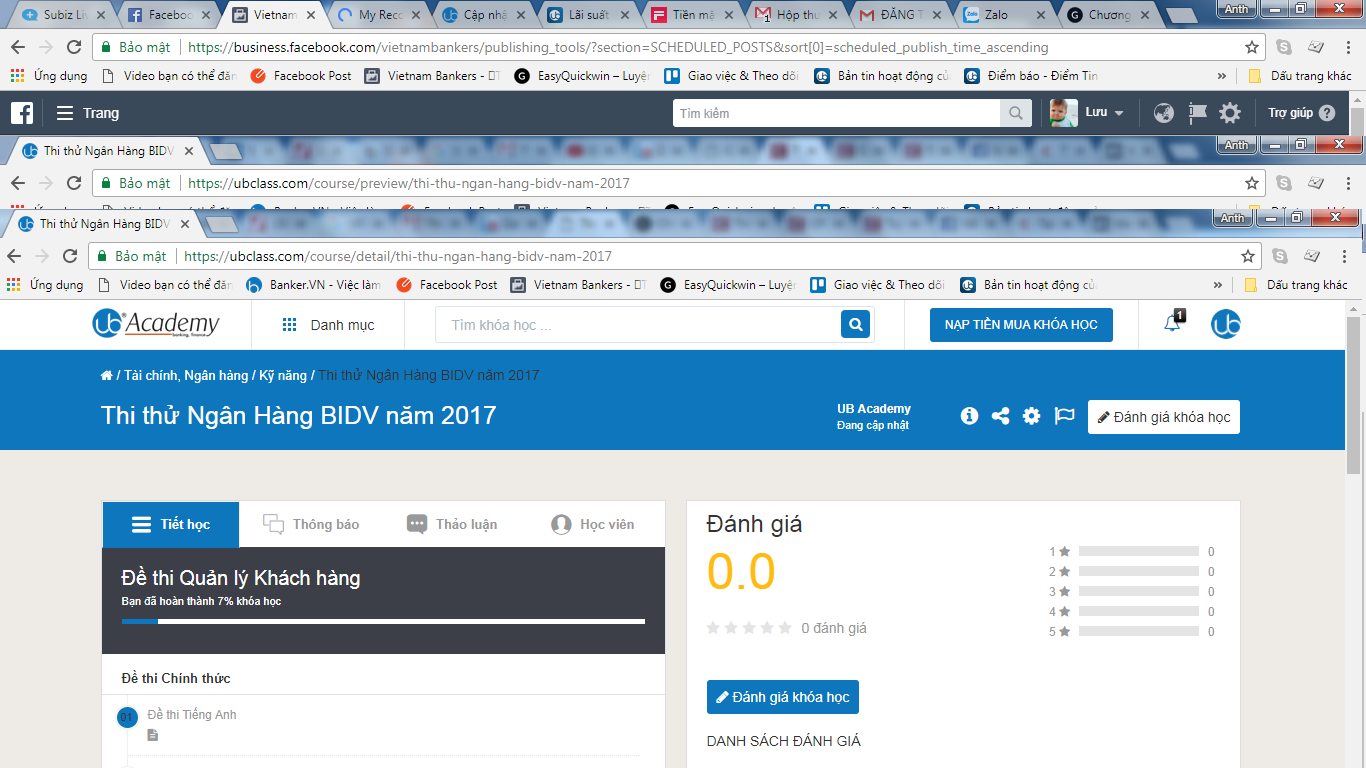Click the Ứng dụng apps shortcut in front window

coord(44,285)
